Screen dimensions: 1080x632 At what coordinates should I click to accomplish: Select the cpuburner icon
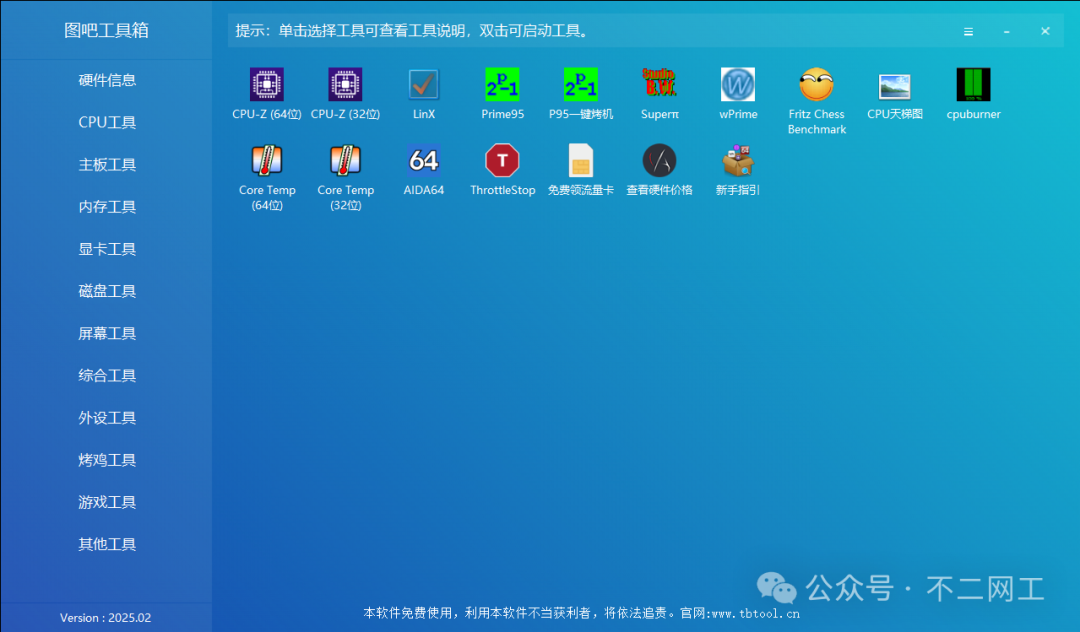pyautogui.click(x=972, y=84)
